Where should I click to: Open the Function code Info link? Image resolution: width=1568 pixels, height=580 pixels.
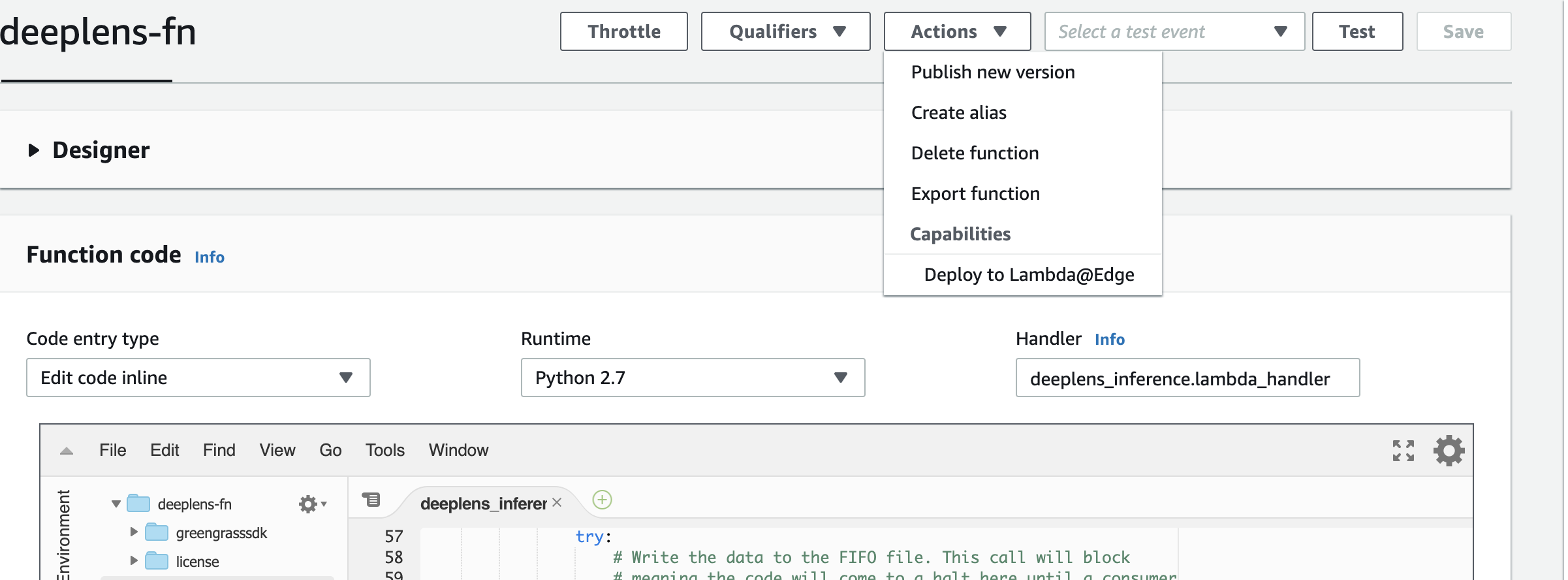[x=210, y=257]
